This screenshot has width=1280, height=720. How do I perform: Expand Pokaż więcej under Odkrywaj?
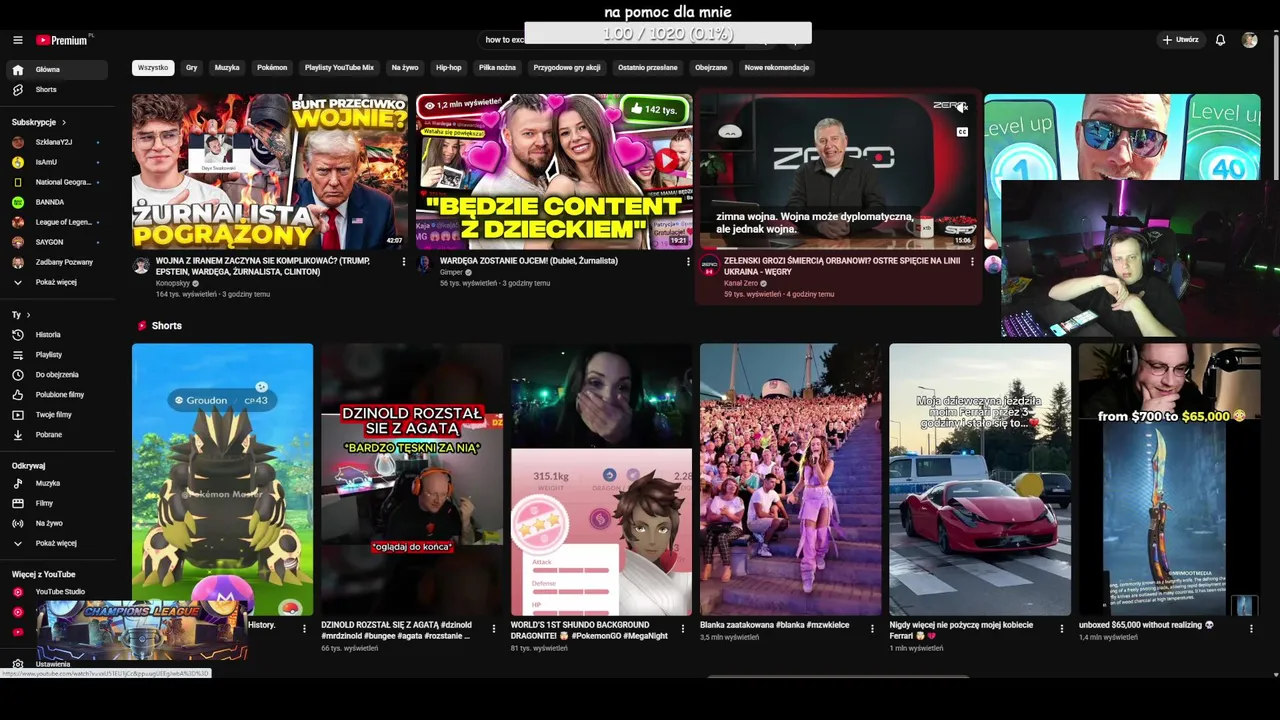[57, 544]
